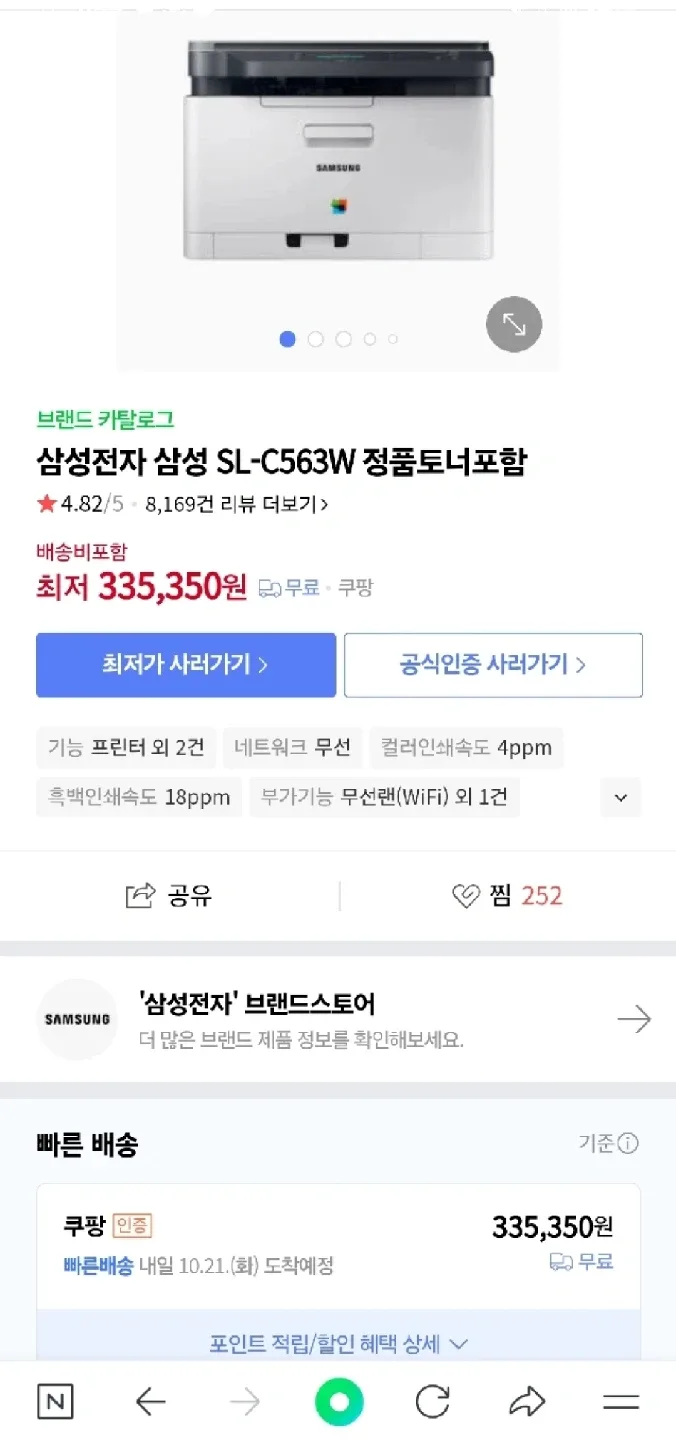This screenshot has width=676, height=1440.
Task: Expand the product spec tags chevron
Action: [x=621, y=797]
